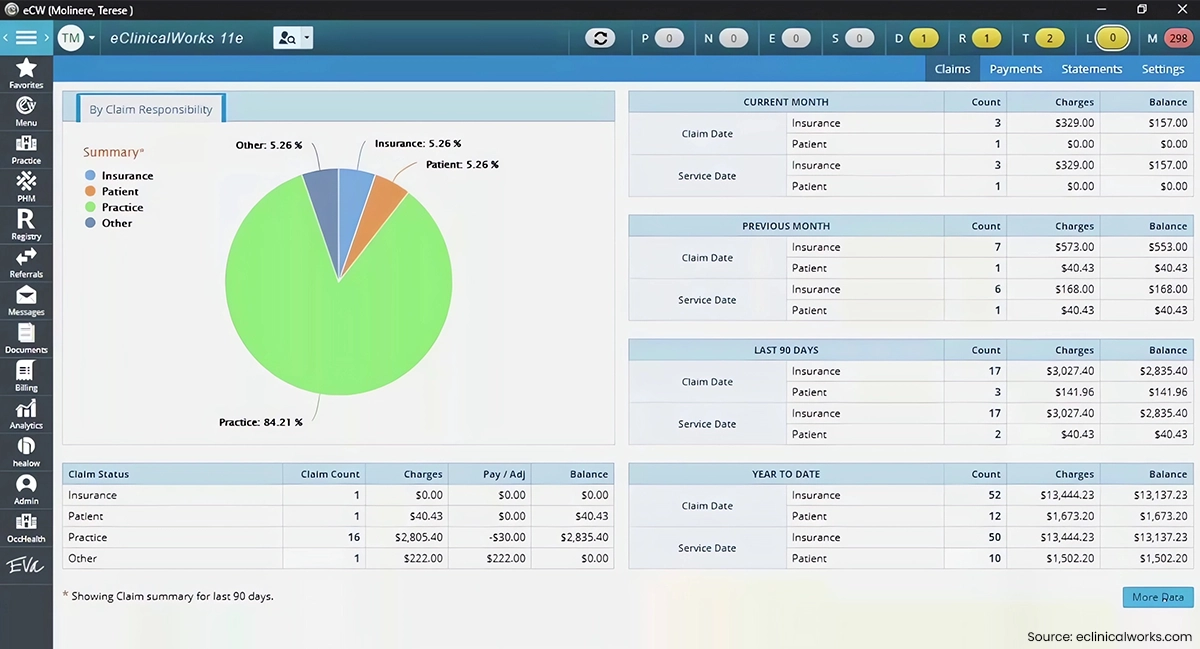Click the LAST 90 DAYS table header

[x=786, y=350]
